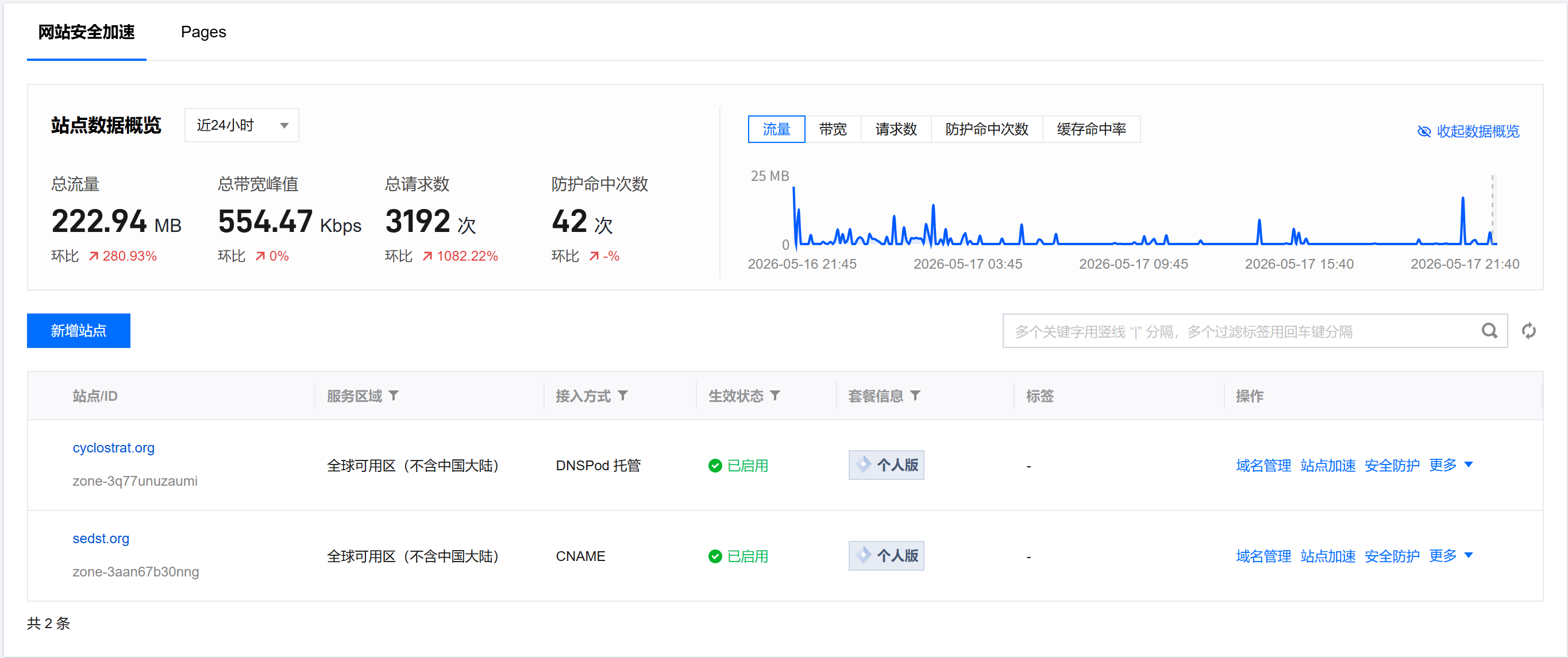The height and width of the screenshot is (658, 1568).
Task: Click 个人版 plan badge for cyclostrat.org
Action: click(x=885, y=465)
